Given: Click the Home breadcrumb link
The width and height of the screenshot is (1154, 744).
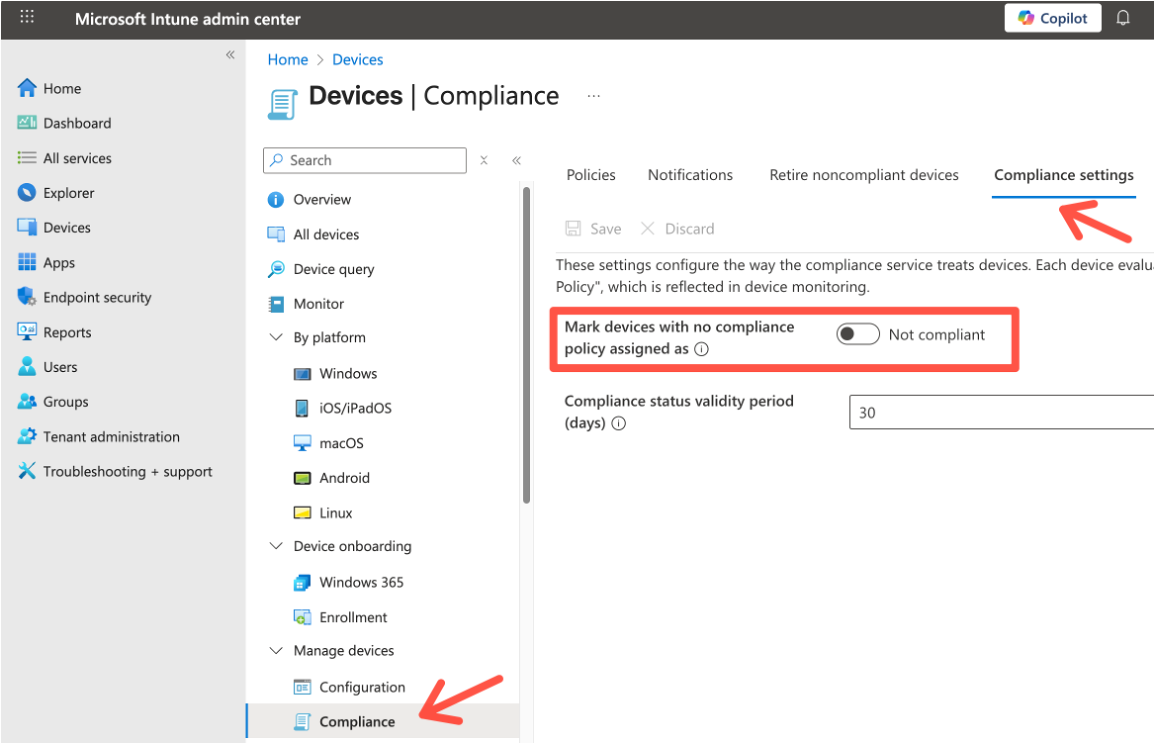Looking at the screenshot, I should coord(287,59).
